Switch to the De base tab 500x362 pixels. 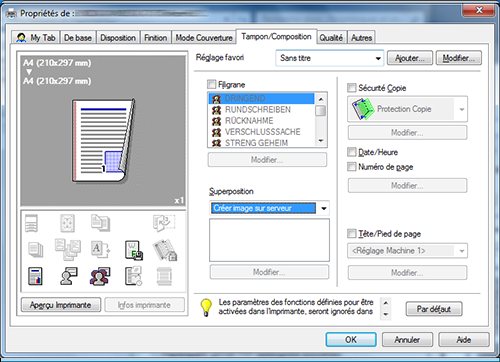(x=78, y=38)
